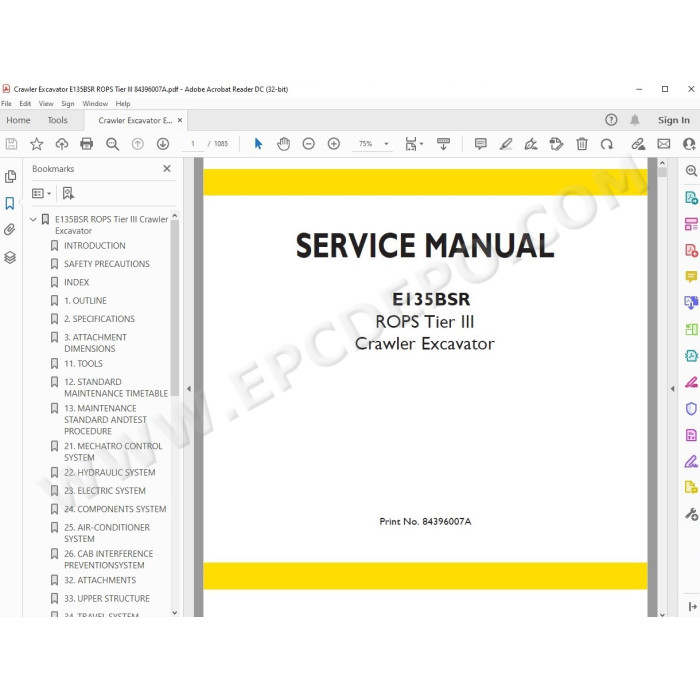Viewport: 700px width, 700px height.
Task: Open Protect shield tool in right pane
Action: click(x=691, y=408)
